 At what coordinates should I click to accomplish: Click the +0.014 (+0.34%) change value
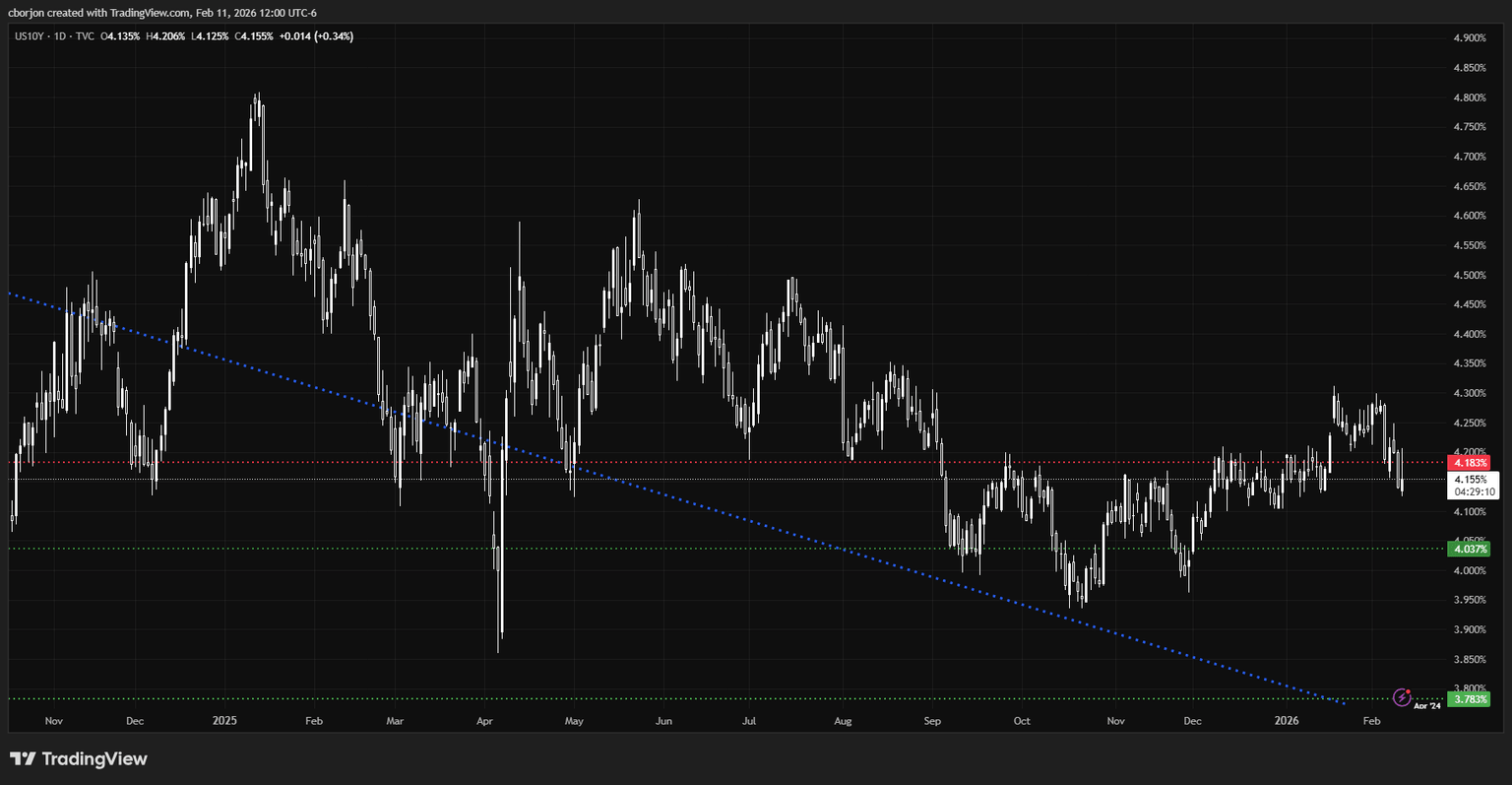pyautogui.click(x=316, y=36)
